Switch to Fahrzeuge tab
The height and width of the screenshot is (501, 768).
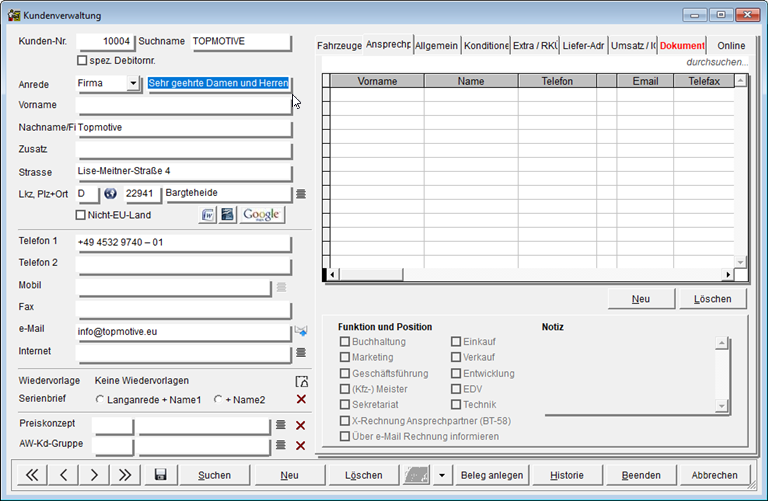pyautogui.click(x=339, y=46)
